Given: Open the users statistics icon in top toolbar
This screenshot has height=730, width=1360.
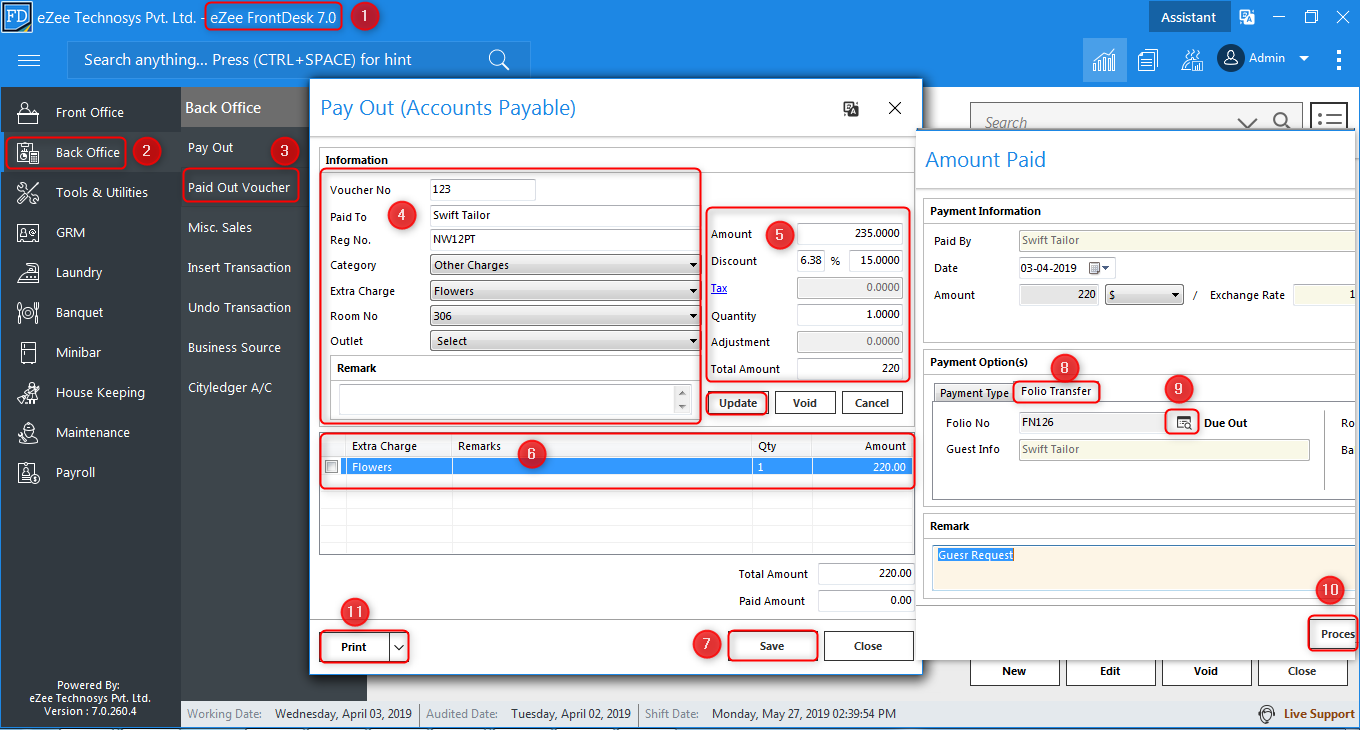Looking at the screenshot, I should (x=1191, y=60).
